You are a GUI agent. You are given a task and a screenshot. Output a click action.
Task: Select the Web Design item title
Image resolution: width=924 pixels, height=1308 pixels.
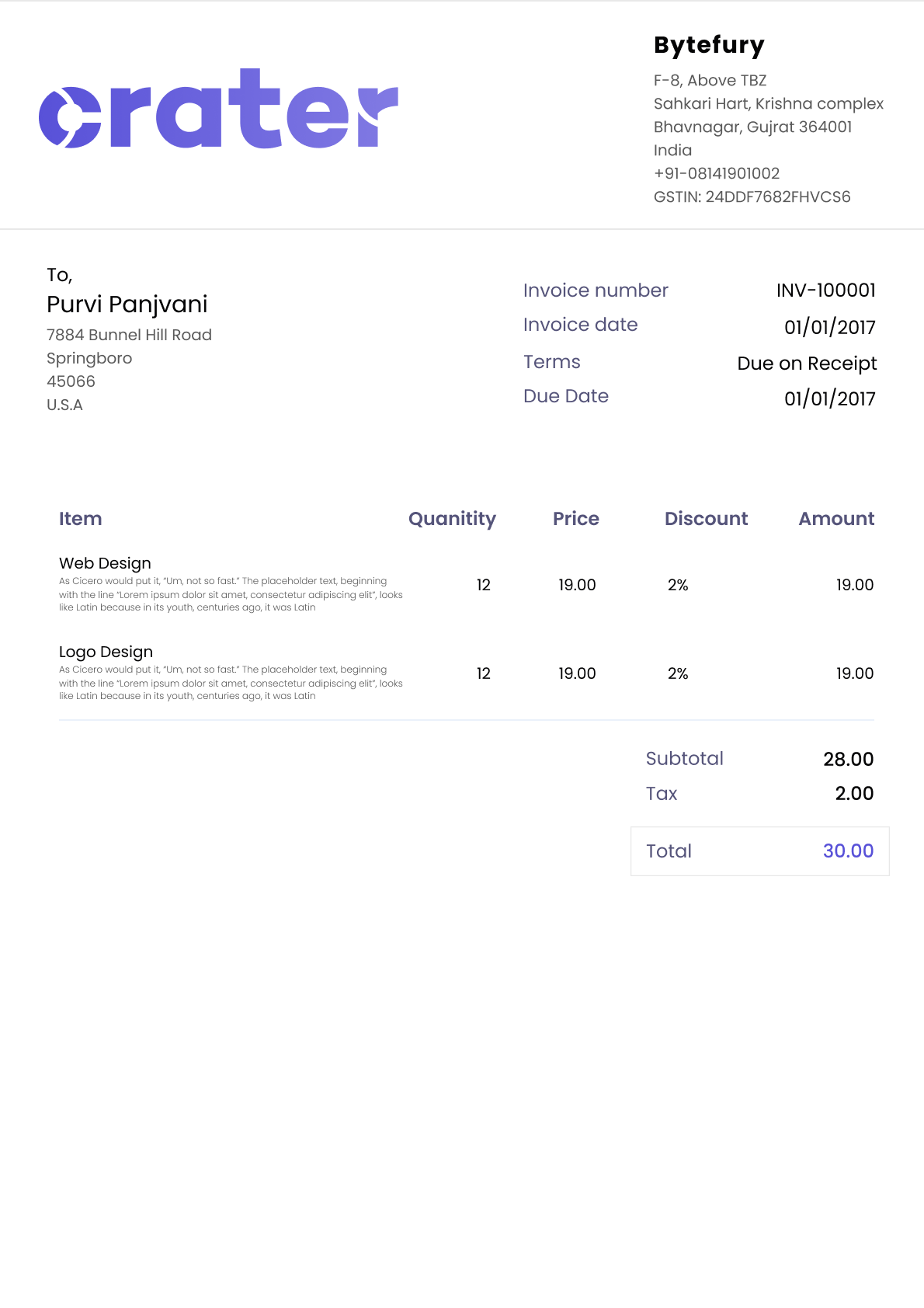coord(105,563)
